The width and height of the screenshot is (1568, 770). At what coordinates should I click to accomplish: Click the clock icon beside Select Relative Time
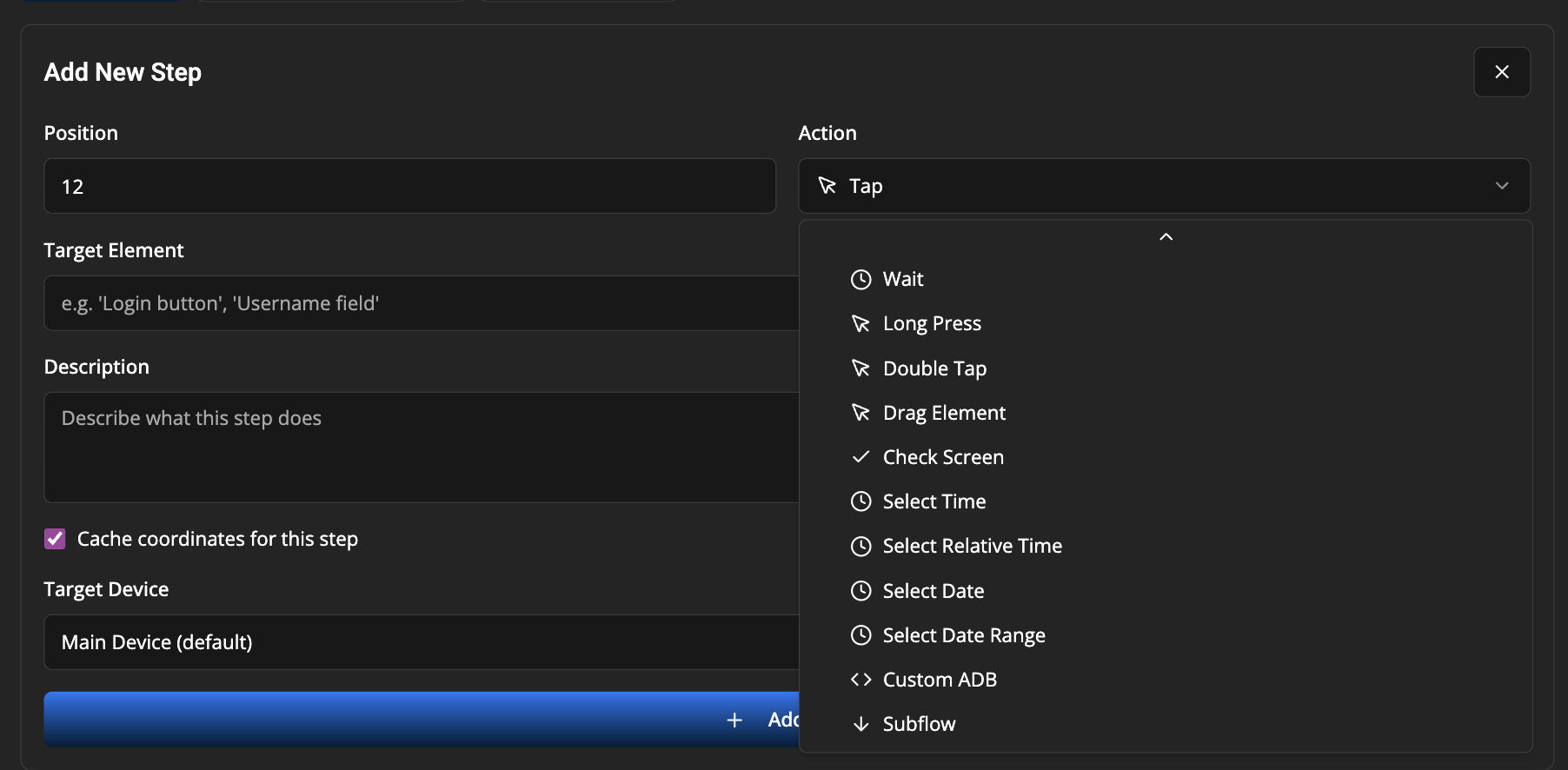coord(860,546)
